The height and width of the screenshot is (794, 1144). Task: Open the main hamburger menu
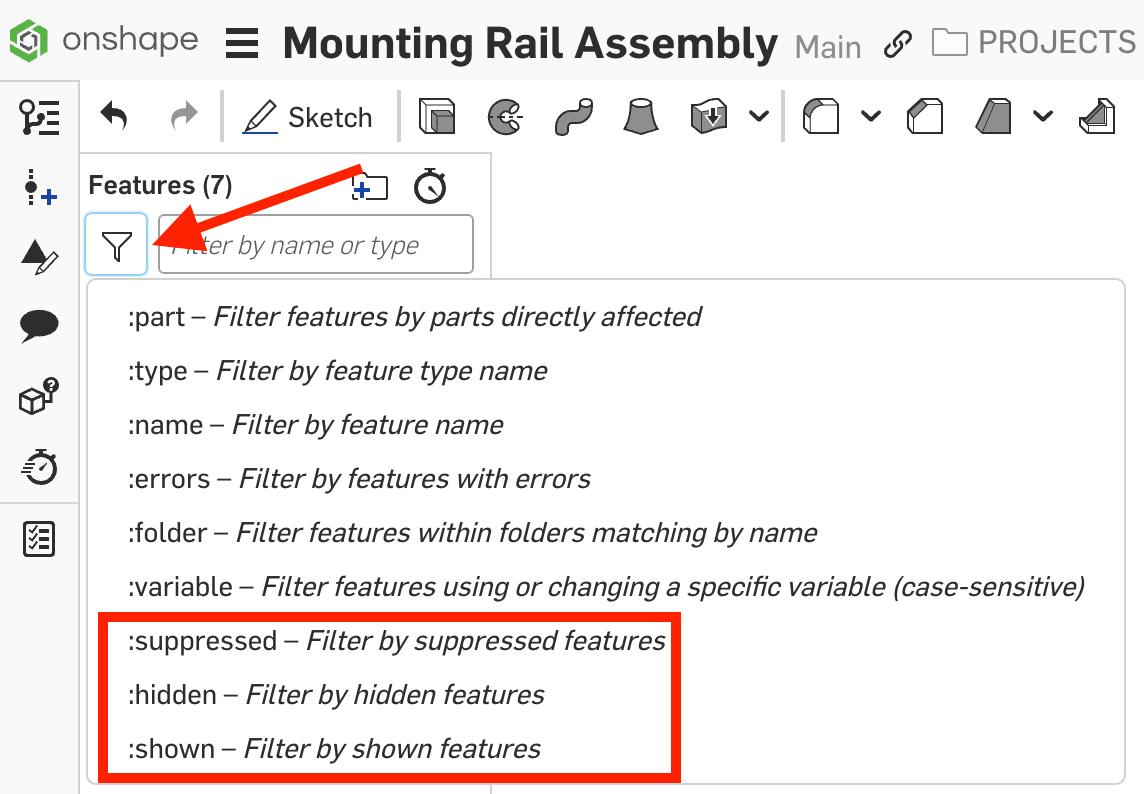pos(242,44)
